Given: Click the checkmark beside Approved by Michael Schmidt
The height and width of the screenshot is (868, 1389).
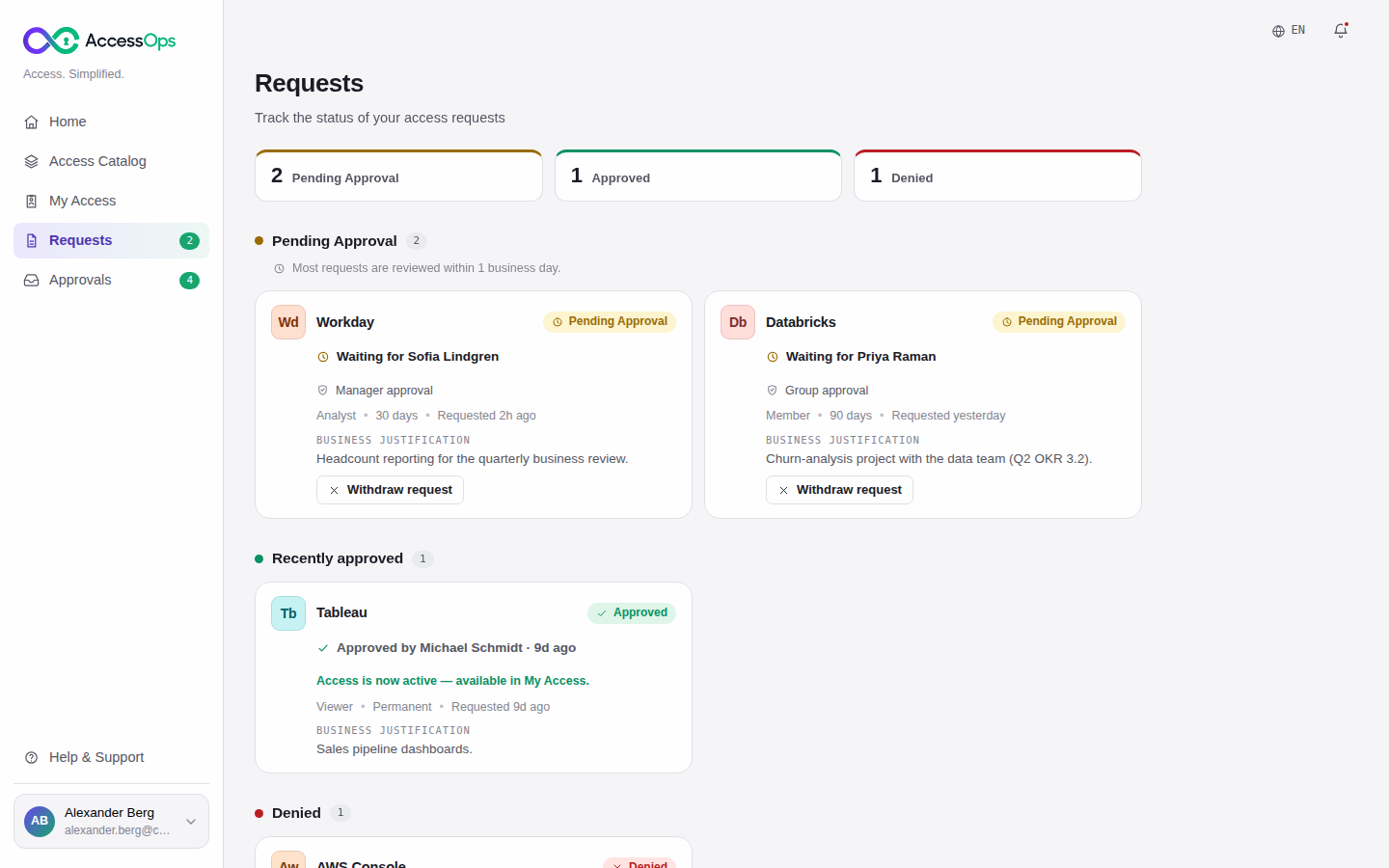Looking at the screenshot, I should click(323, 648).
